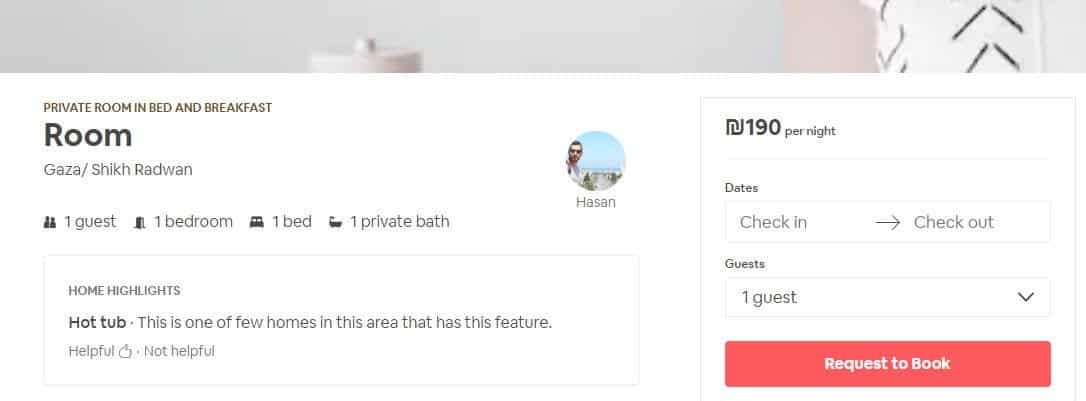Open the 1 guest selector
This screenshot has width=1086, height=401.
click(887, 297)
